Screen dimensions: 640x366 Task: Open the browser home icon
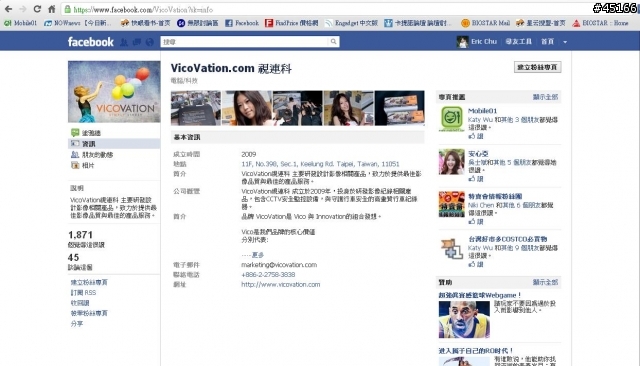point(51,9)
